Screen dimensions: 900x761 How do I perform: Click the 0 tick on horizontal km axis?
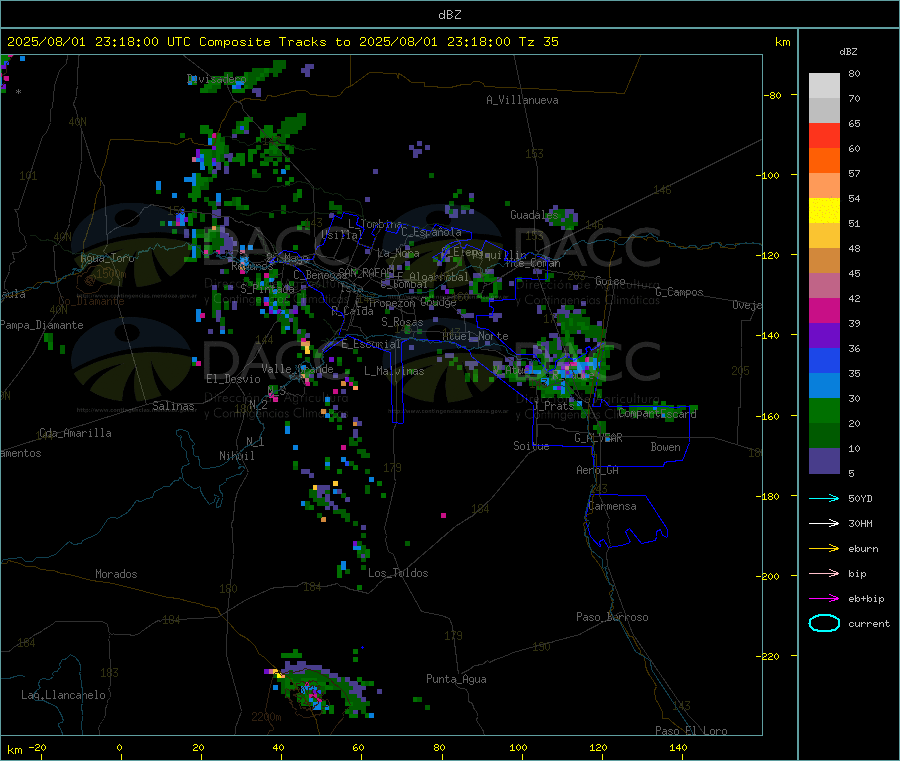click(x=119, y=747)
